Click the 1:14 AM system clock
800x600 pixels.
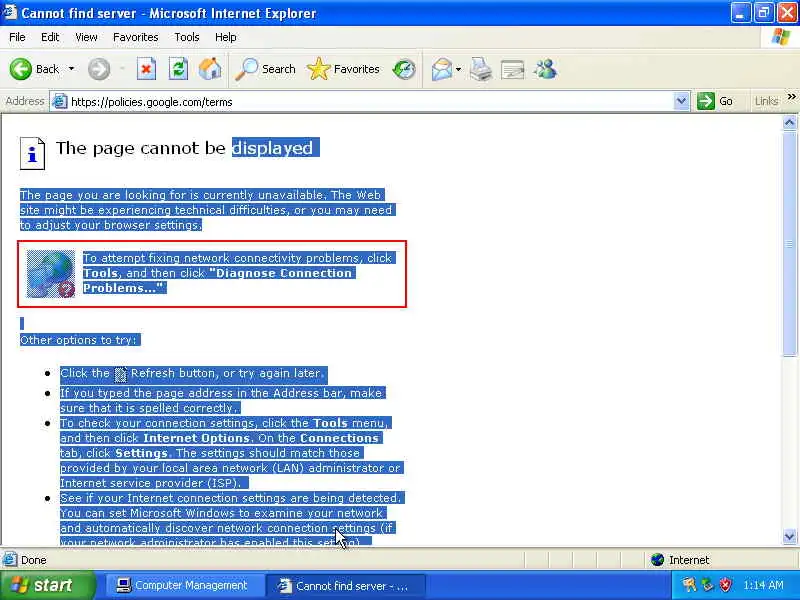763,585
